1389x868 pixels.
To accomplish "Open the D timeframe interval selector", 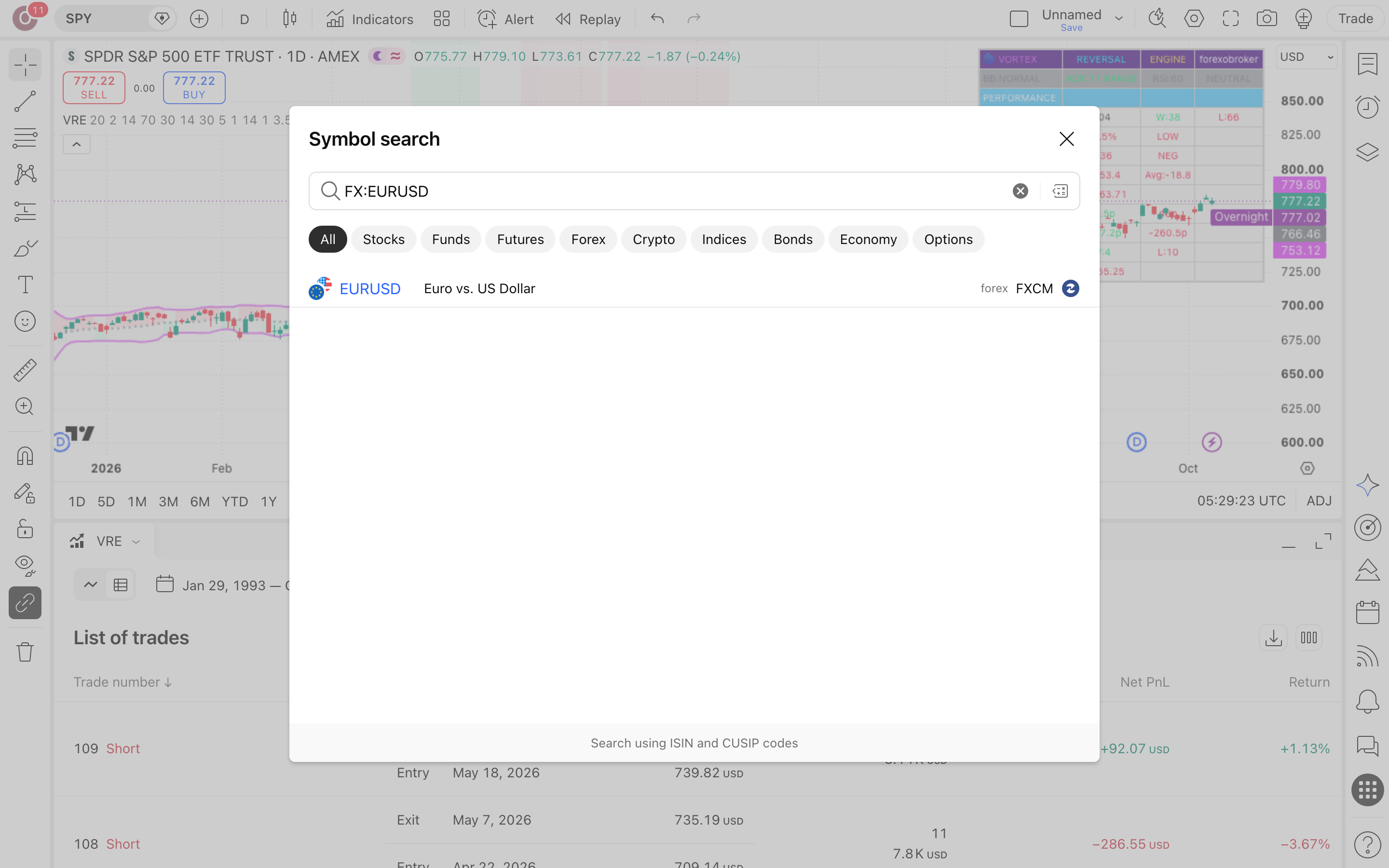I will point(245,19).
